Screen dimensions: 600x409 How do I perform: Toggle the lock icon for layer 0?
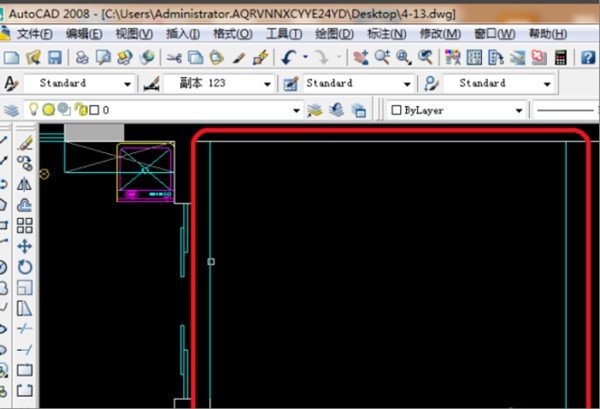pos(78,110)
